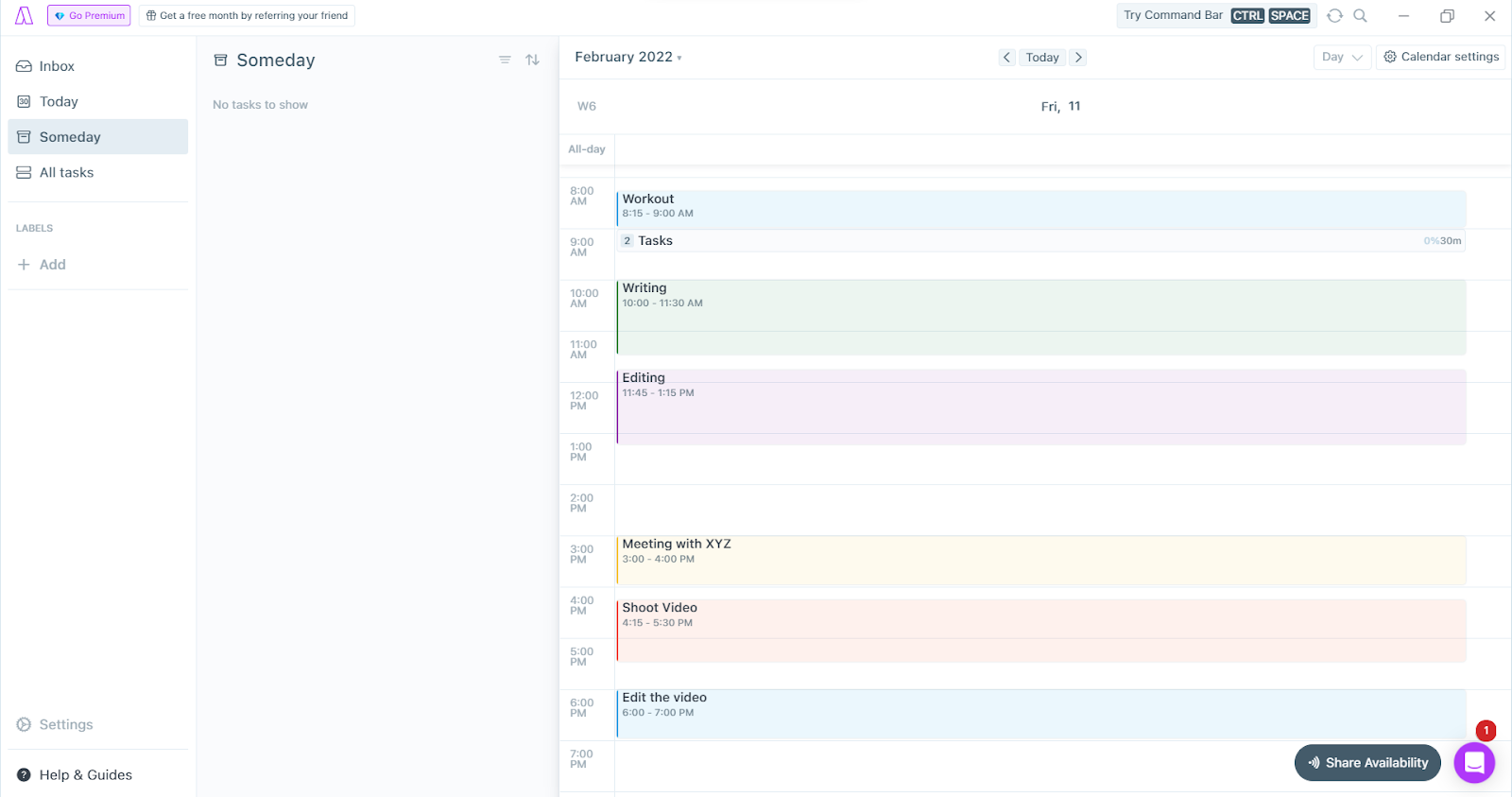
Task: Expand the 2 Tasks group
Action: point(1040,241)
